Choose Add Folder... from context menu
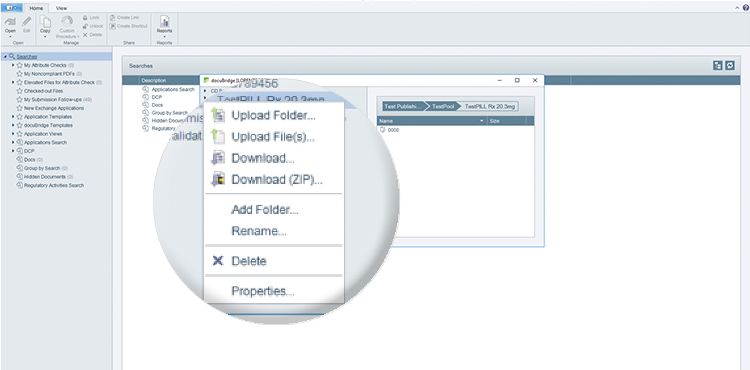Screen dimensions: 750x370 [x=265, y=209]
